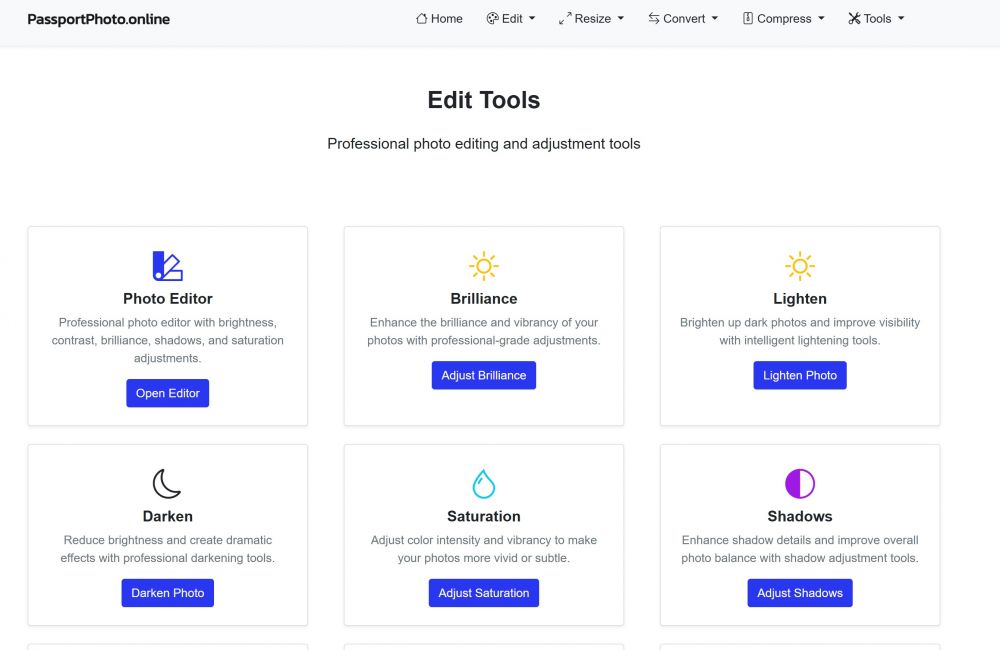Viewport: 1000px width, 650px height.
Task: Click the Photo Editor palette icon
Action: click(167, 266)
